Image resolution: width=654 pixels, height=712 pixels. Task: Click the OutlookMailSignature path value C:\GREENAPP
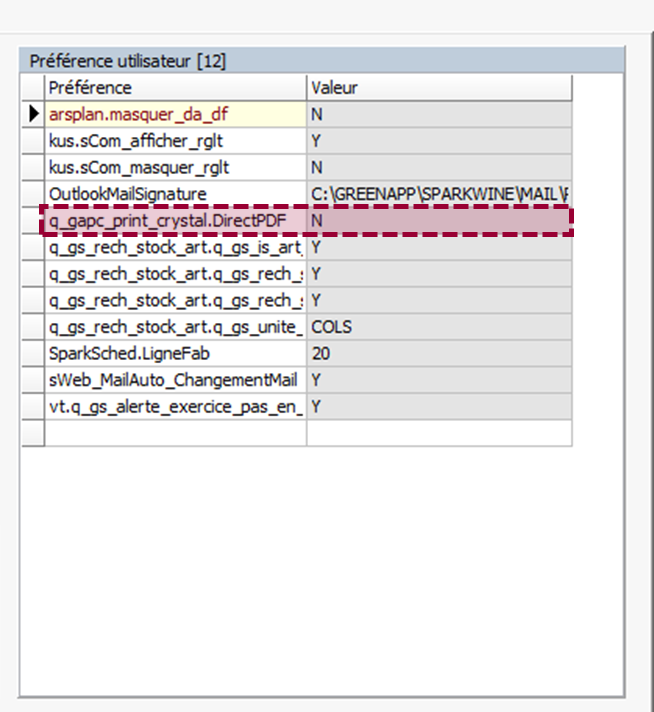click(438, 193)
